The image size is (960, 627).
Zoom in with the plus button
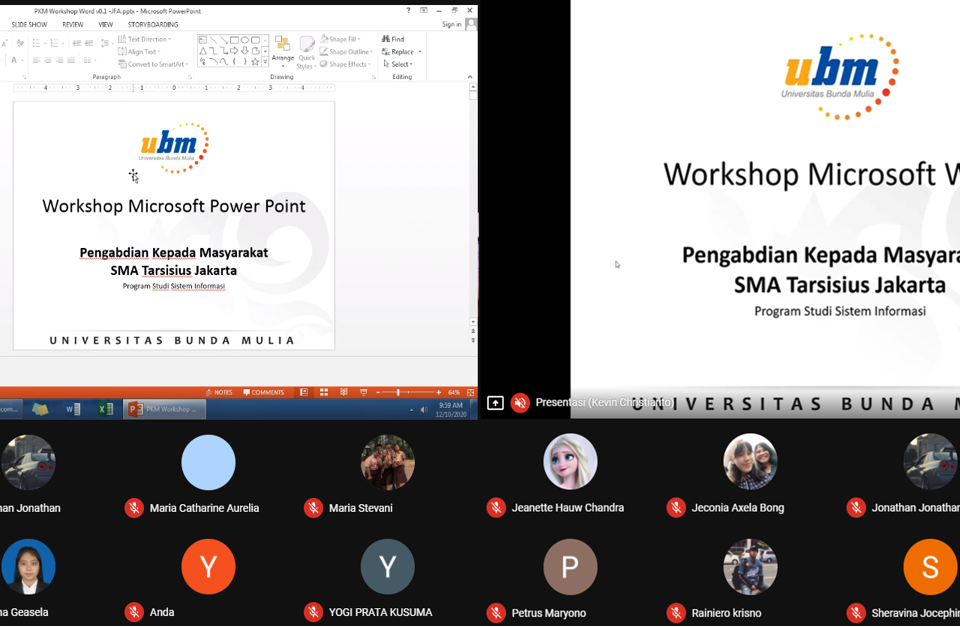438,392
